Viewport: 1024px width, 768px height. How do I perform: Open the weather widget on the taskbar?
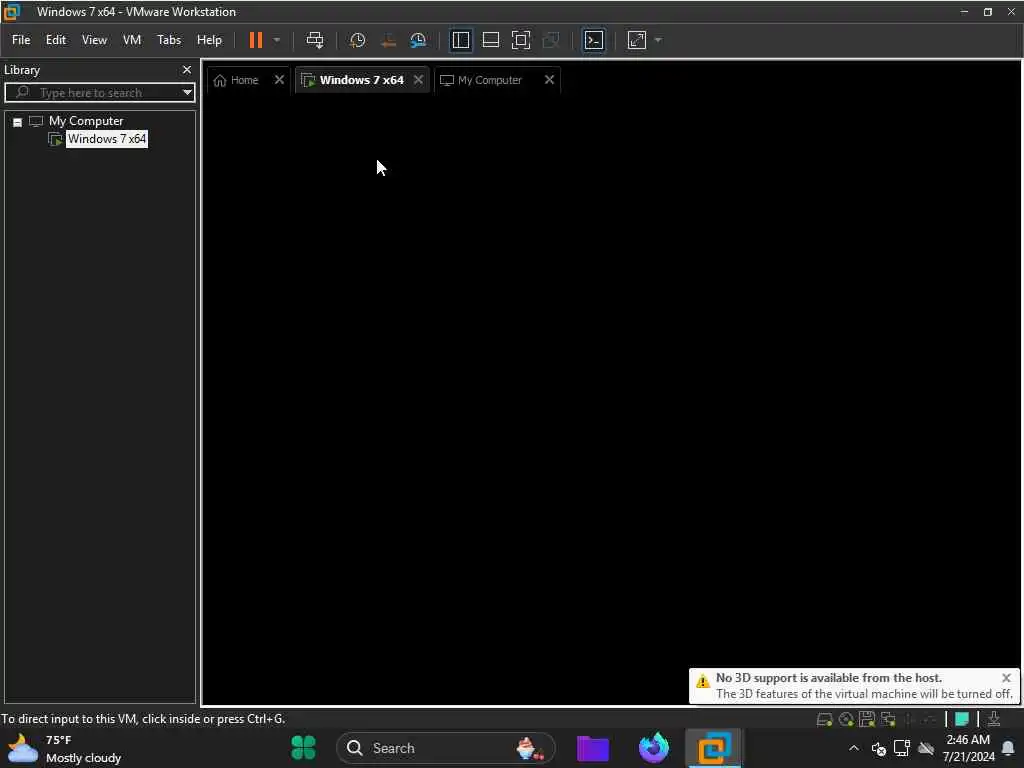click(65, 748)
